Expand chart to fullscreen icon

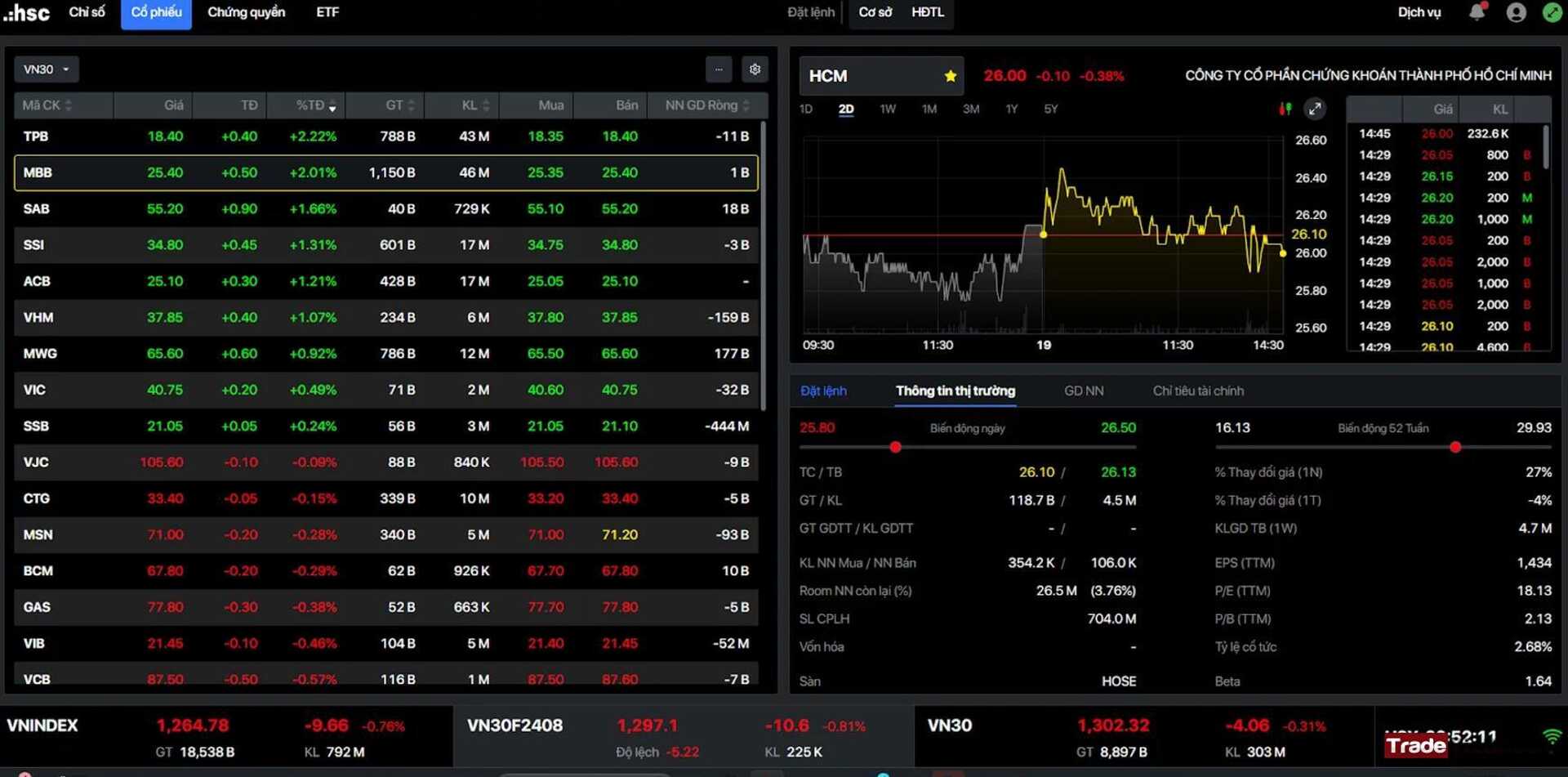pyautogui.click(x=1314, y=109)
